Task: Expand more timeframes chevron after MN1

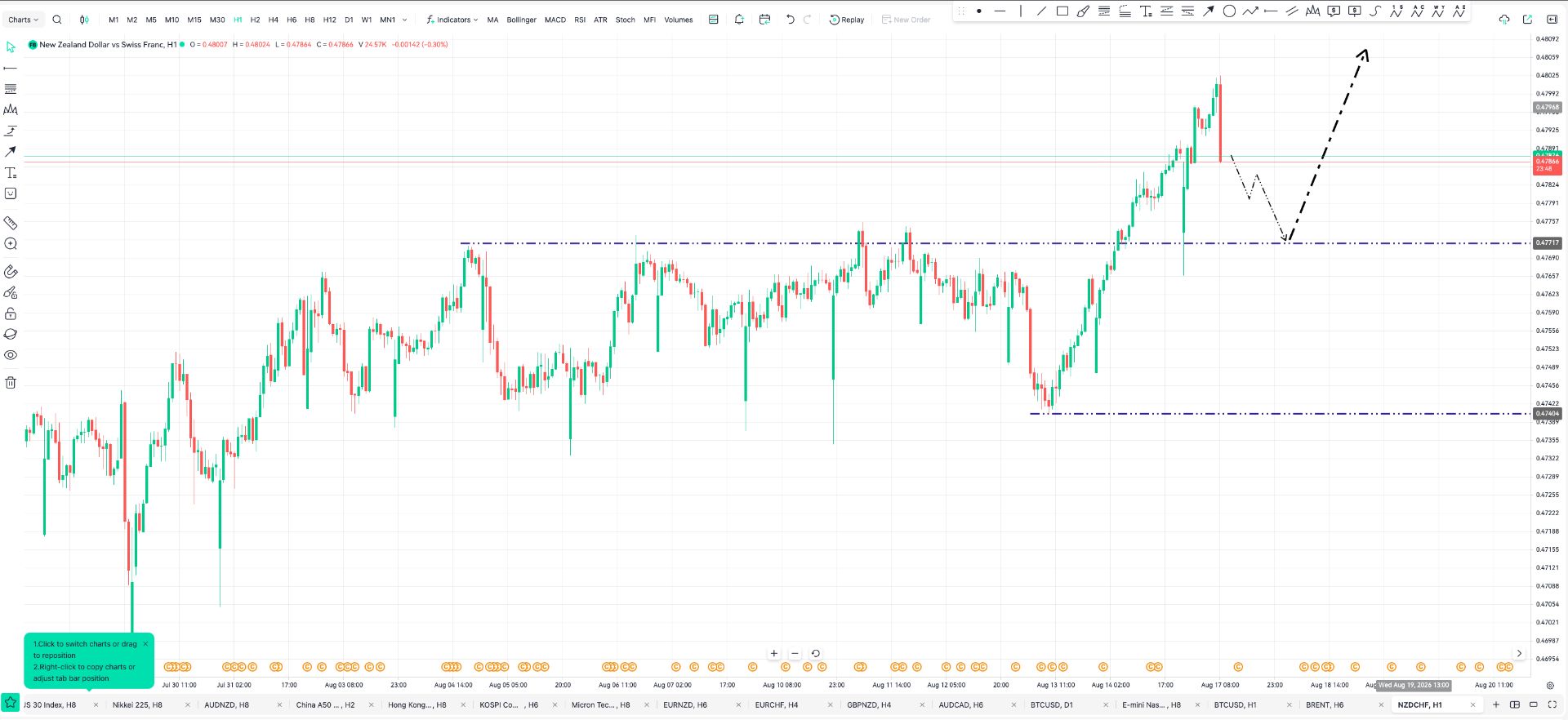Action: click(x=404, y=20)
